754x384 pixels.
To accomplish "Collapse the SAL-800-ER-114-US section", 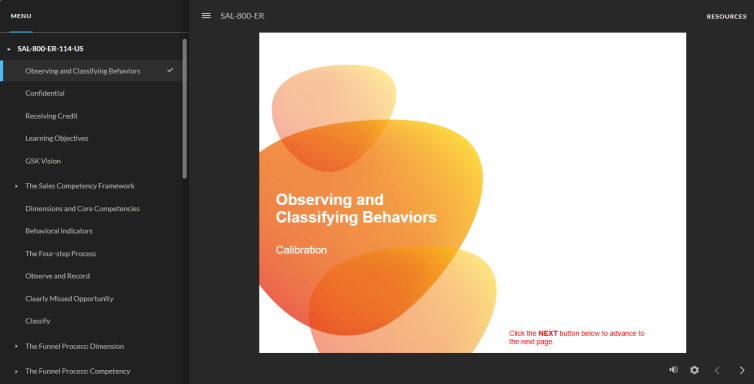I will [x=9, y=49].
